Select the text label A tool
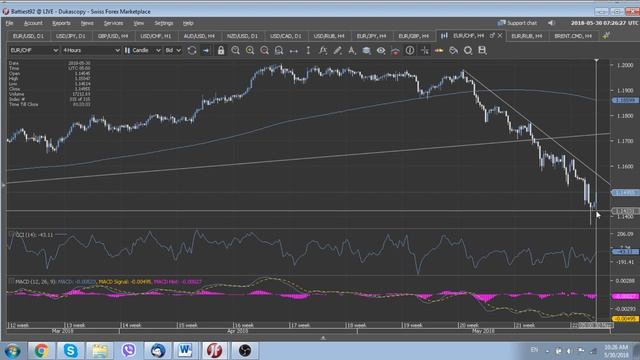640x360 pixels. click(x=351, y=50)
